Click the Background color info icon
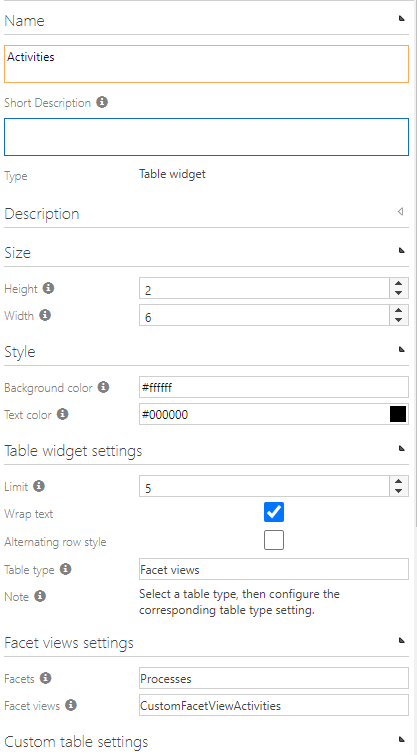 103,387
